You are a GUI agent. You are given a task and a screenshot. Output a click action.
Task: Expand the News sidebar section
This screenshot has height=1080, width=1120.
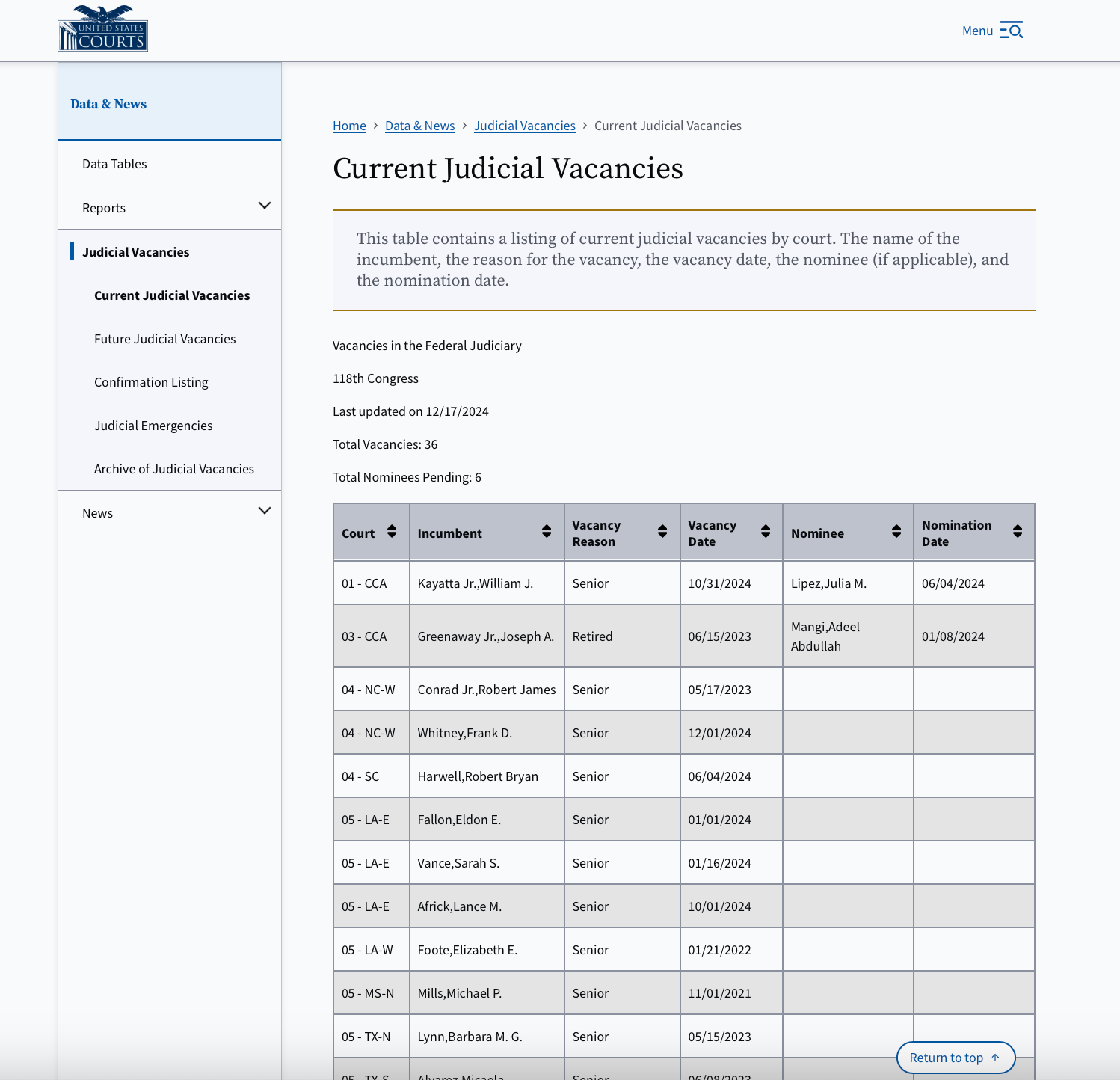coord(265,511)
